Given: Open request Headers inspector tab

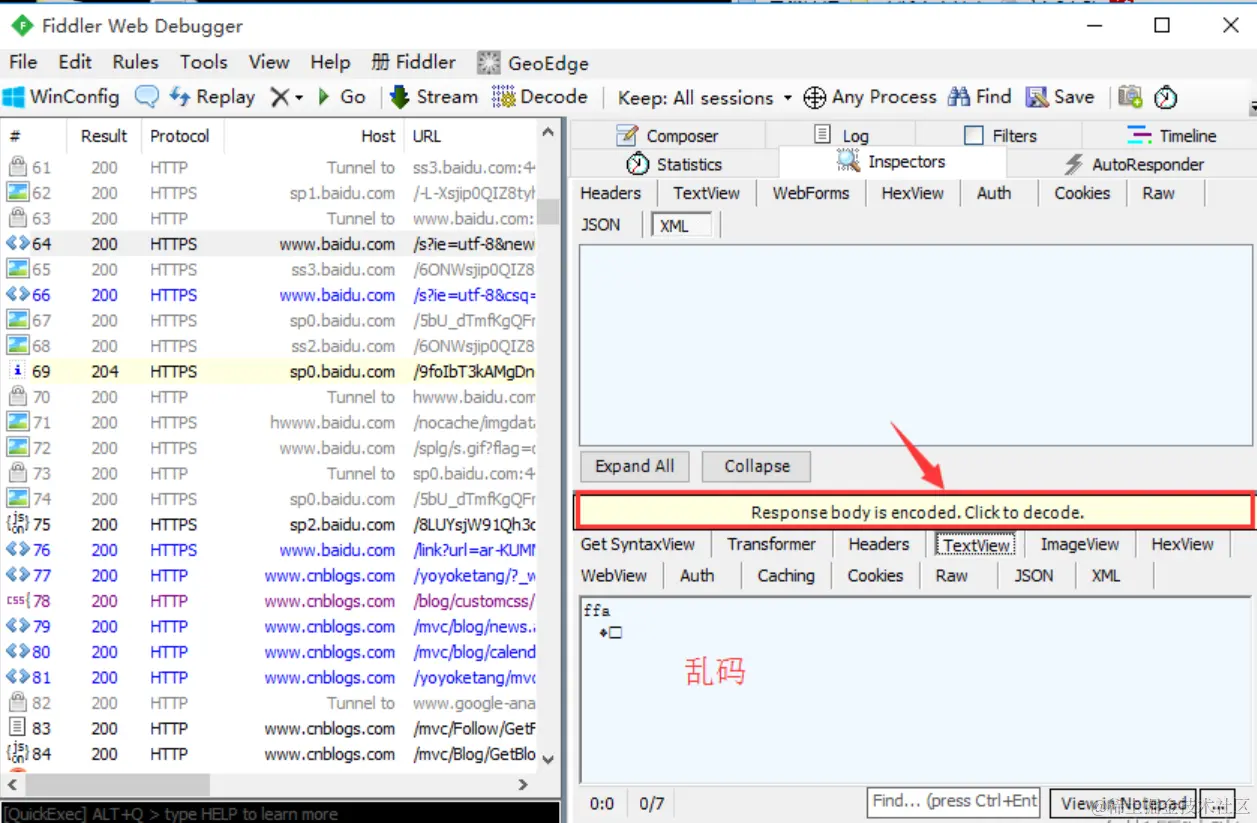Looking at the screenshot, I should point(611,193).
